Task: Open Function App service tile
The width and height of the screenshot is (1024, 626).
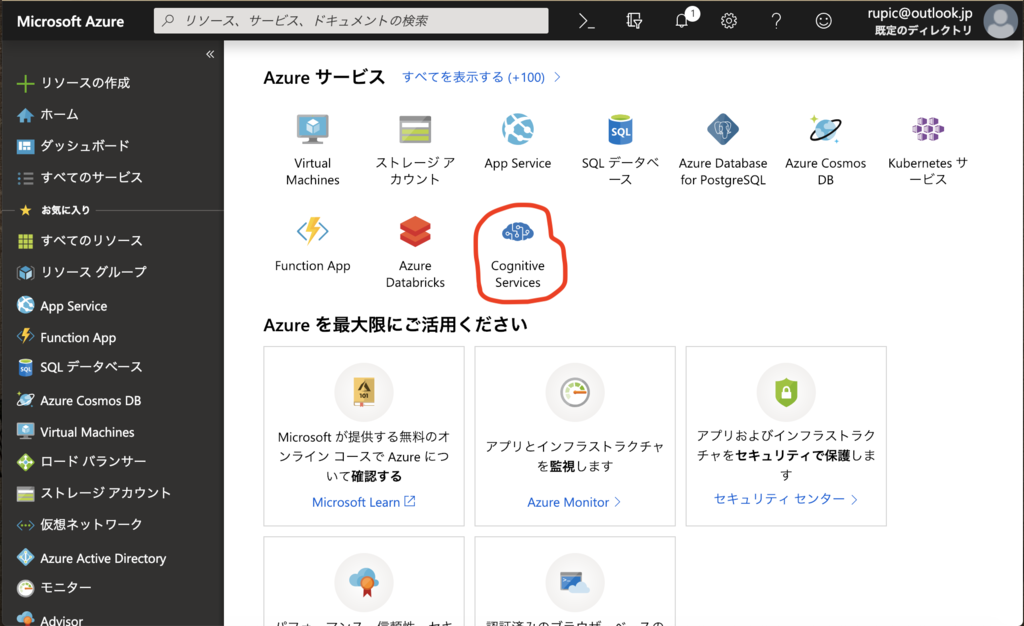Action: coord(313,245)
